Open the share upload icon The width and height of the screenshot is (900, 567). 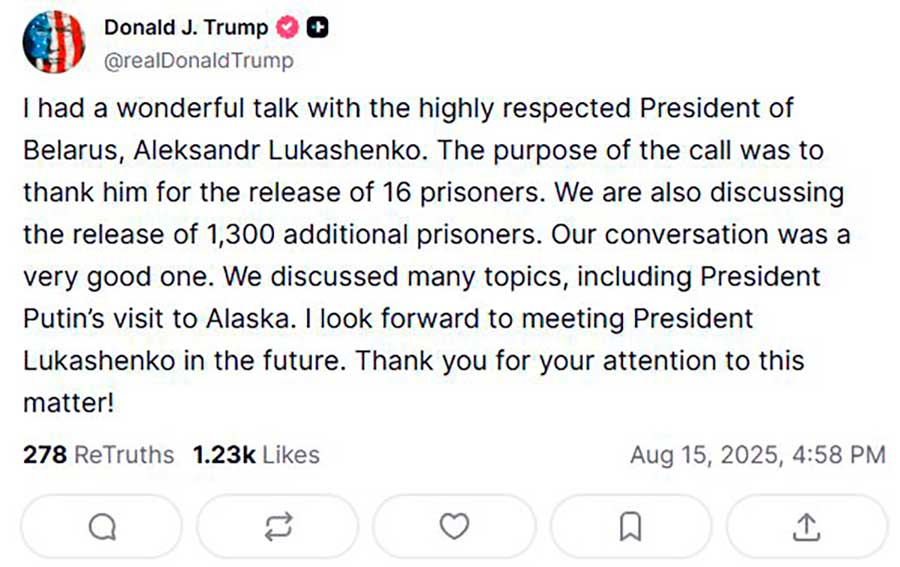point(807,526)
